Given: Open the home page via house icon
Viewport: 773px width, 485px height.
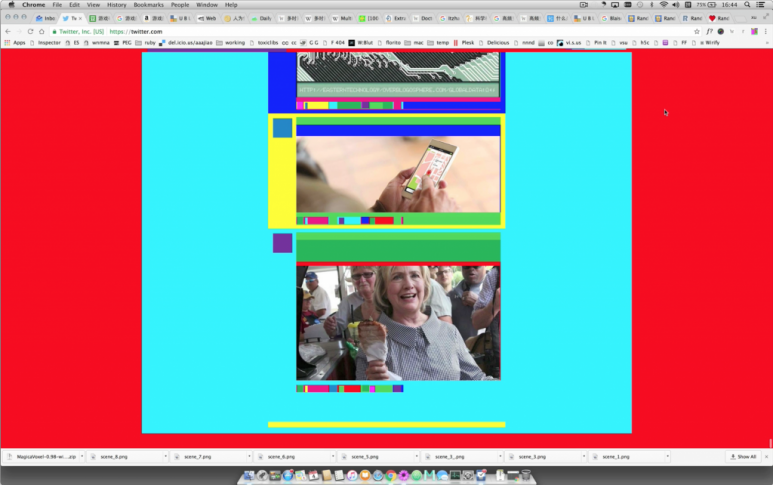Looking at the screenshot, I should pos(41,31).
